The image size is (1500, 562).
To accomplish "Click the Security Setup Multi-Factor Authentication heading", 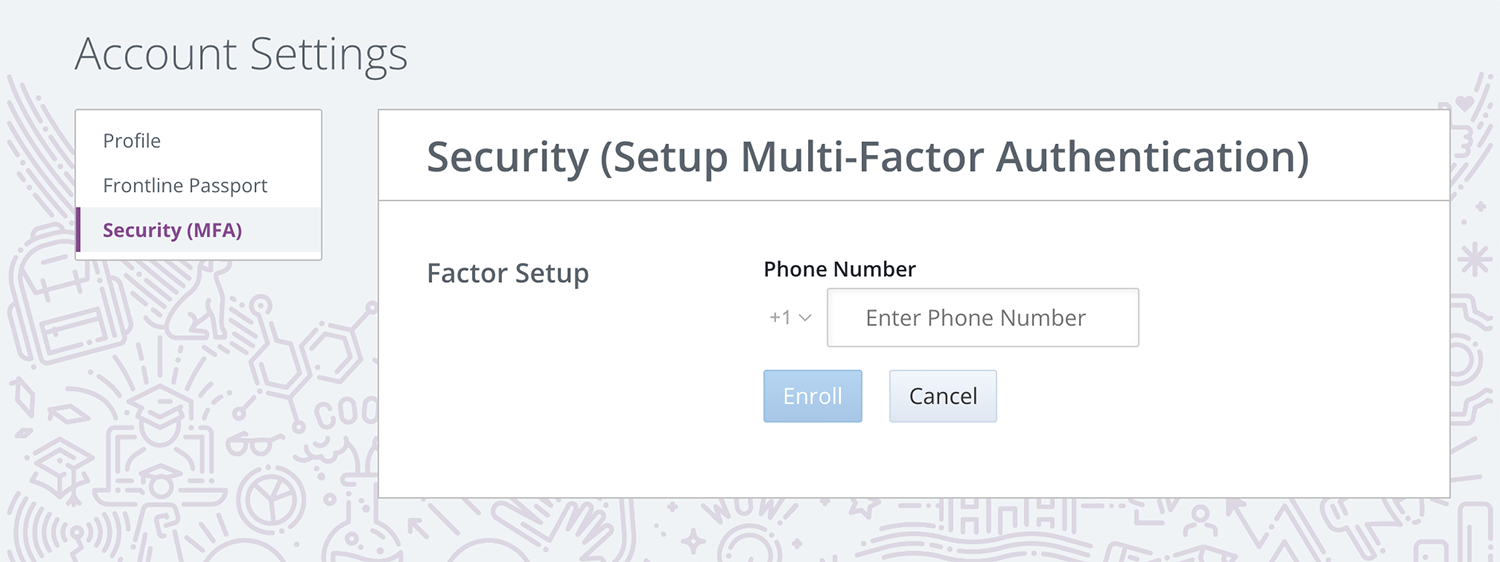I will coord(868,158).
